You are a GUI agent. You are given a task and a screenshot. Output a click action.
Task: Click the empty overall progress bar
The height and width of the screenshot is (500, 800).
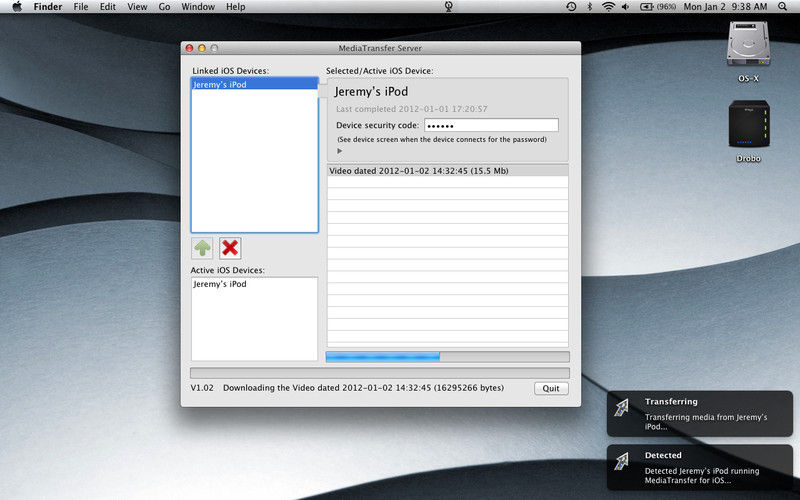tap(380, 373)
